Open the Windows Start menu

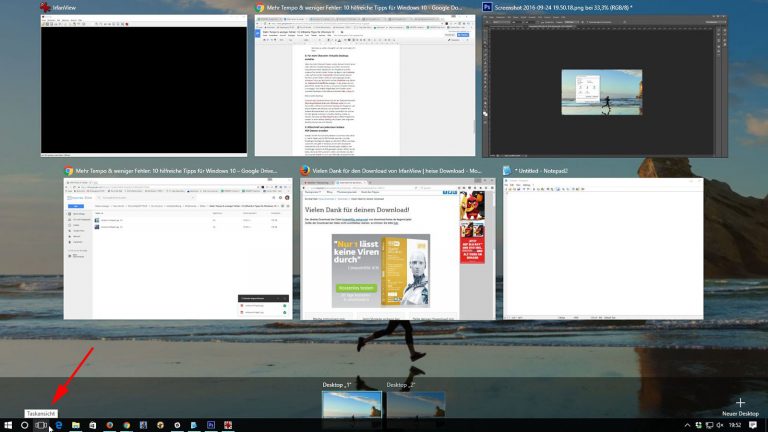(x=8, y=425)
